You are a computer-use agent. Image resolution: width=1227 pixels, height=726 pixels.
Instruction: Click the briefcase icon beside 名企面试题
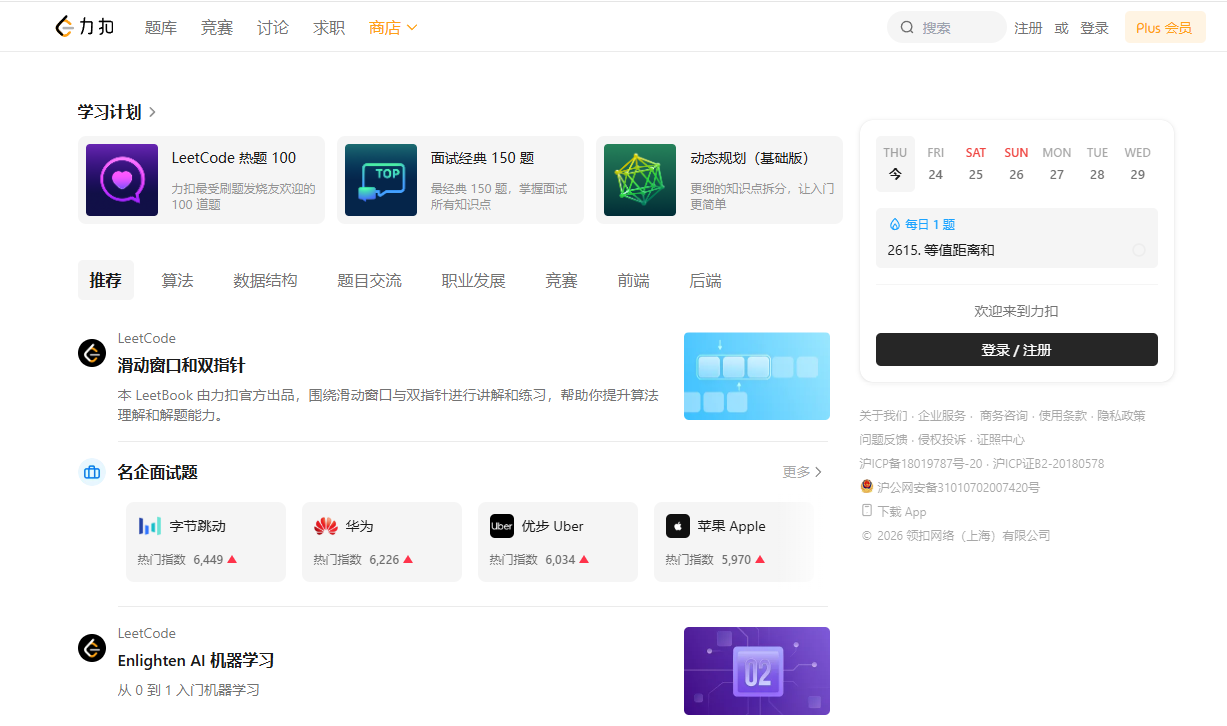[92, 471]
